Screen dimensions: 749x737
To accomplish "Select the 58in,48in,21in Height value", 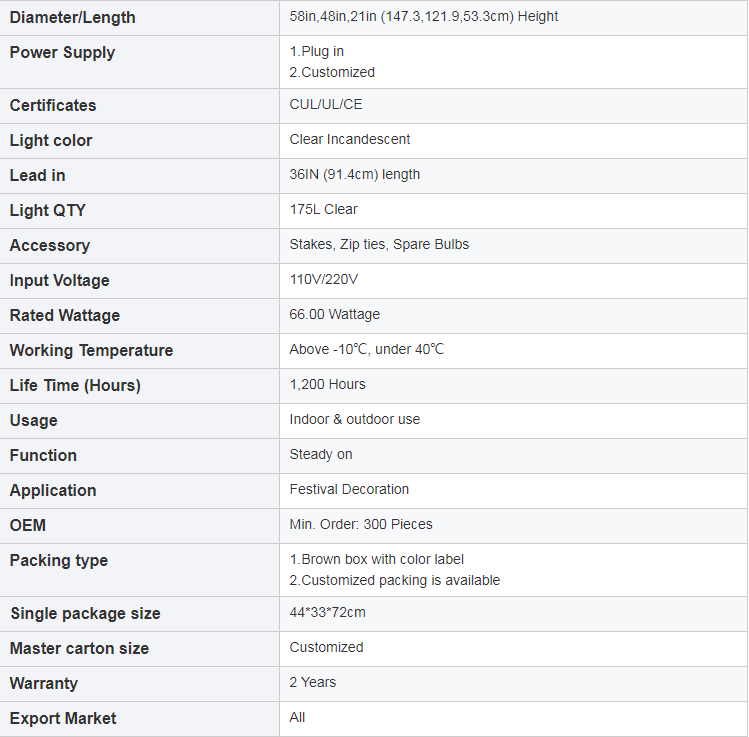I will coord(423,17).
